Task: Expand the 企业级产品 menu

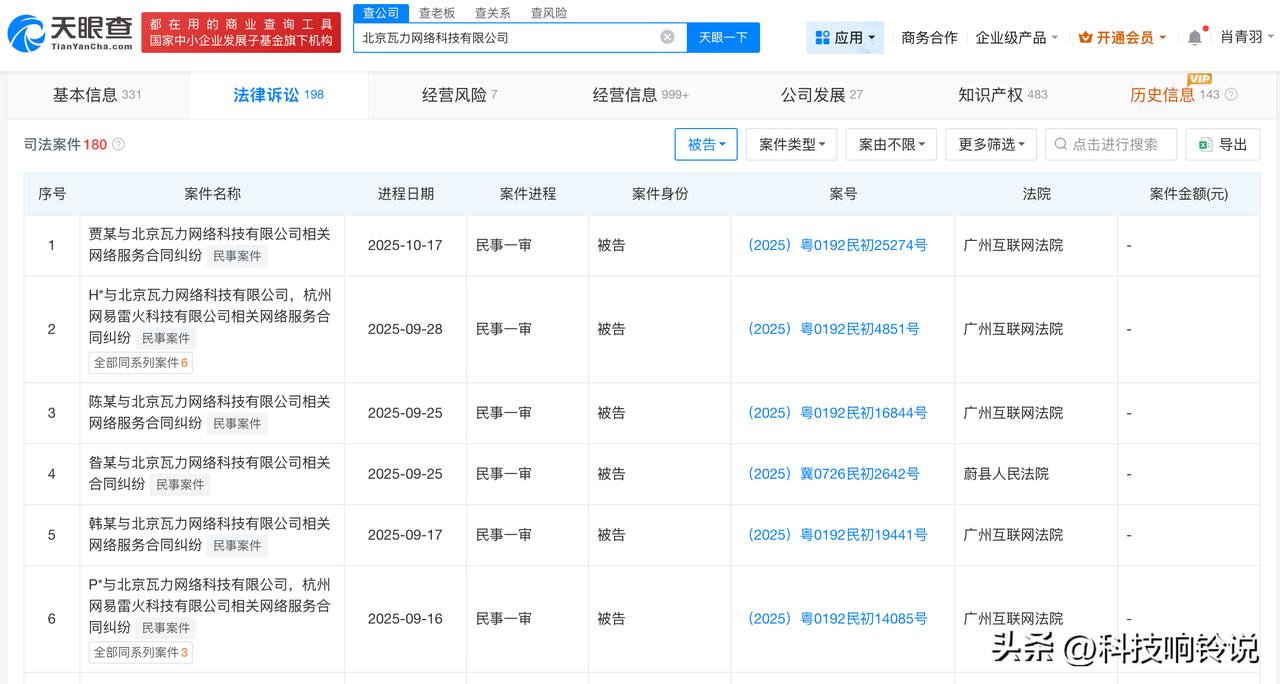Action: coord(1016,38)
